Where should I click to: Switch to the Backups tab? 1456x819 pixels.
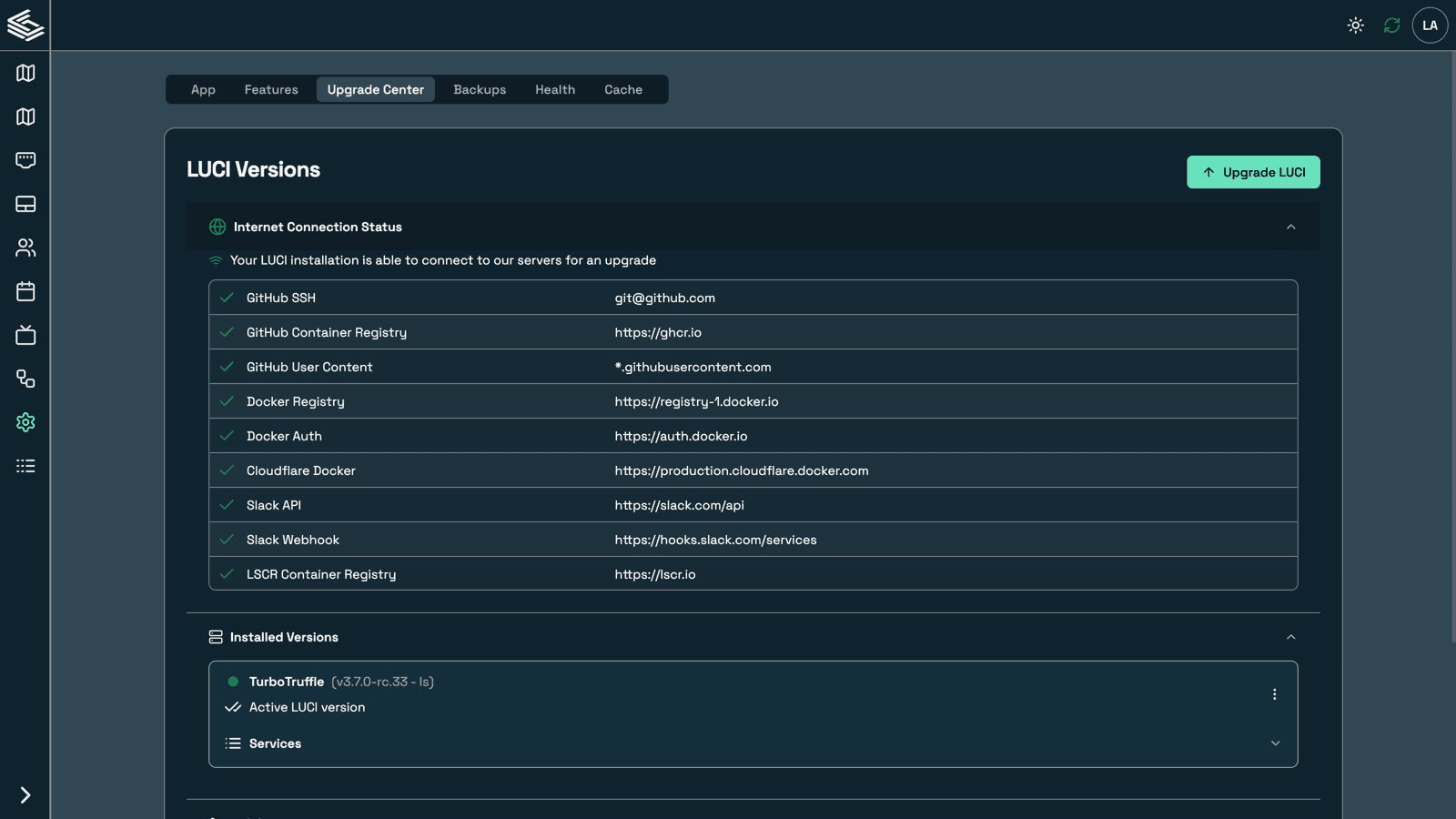coord(480,89)
